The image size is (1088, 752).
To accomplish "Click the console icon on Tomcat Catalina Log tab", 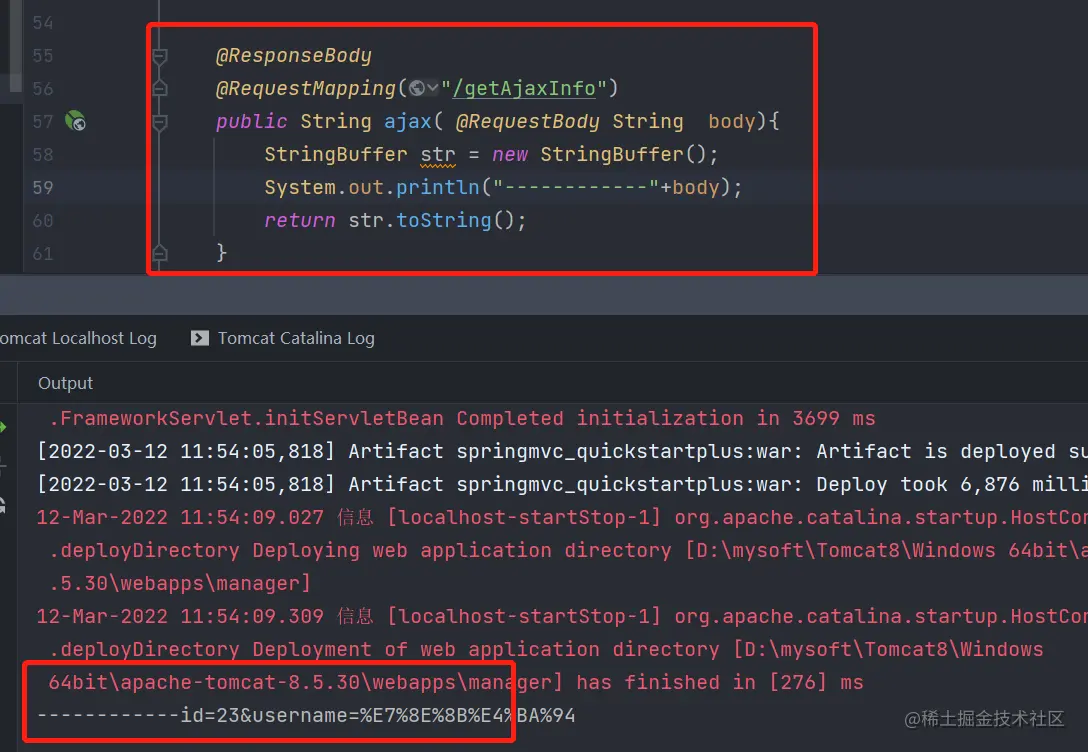I will pos(200,338).
